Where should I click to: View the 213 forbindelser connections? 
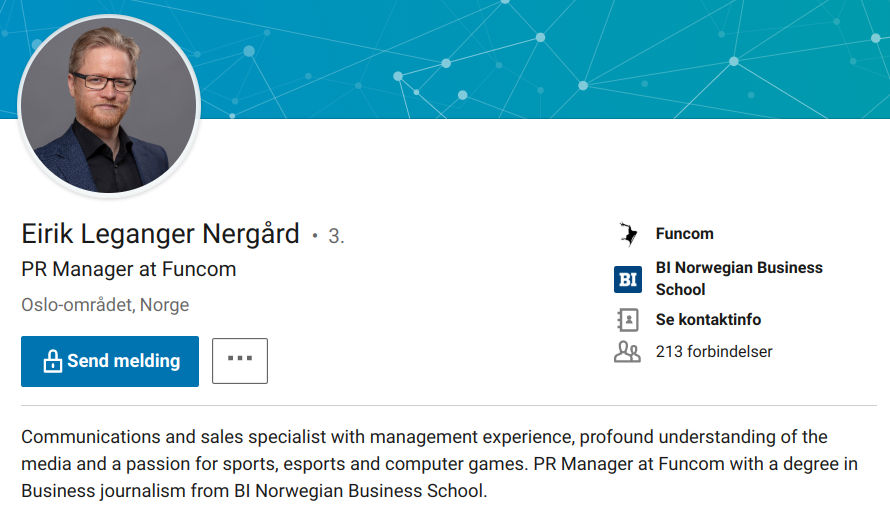(714, 352)
